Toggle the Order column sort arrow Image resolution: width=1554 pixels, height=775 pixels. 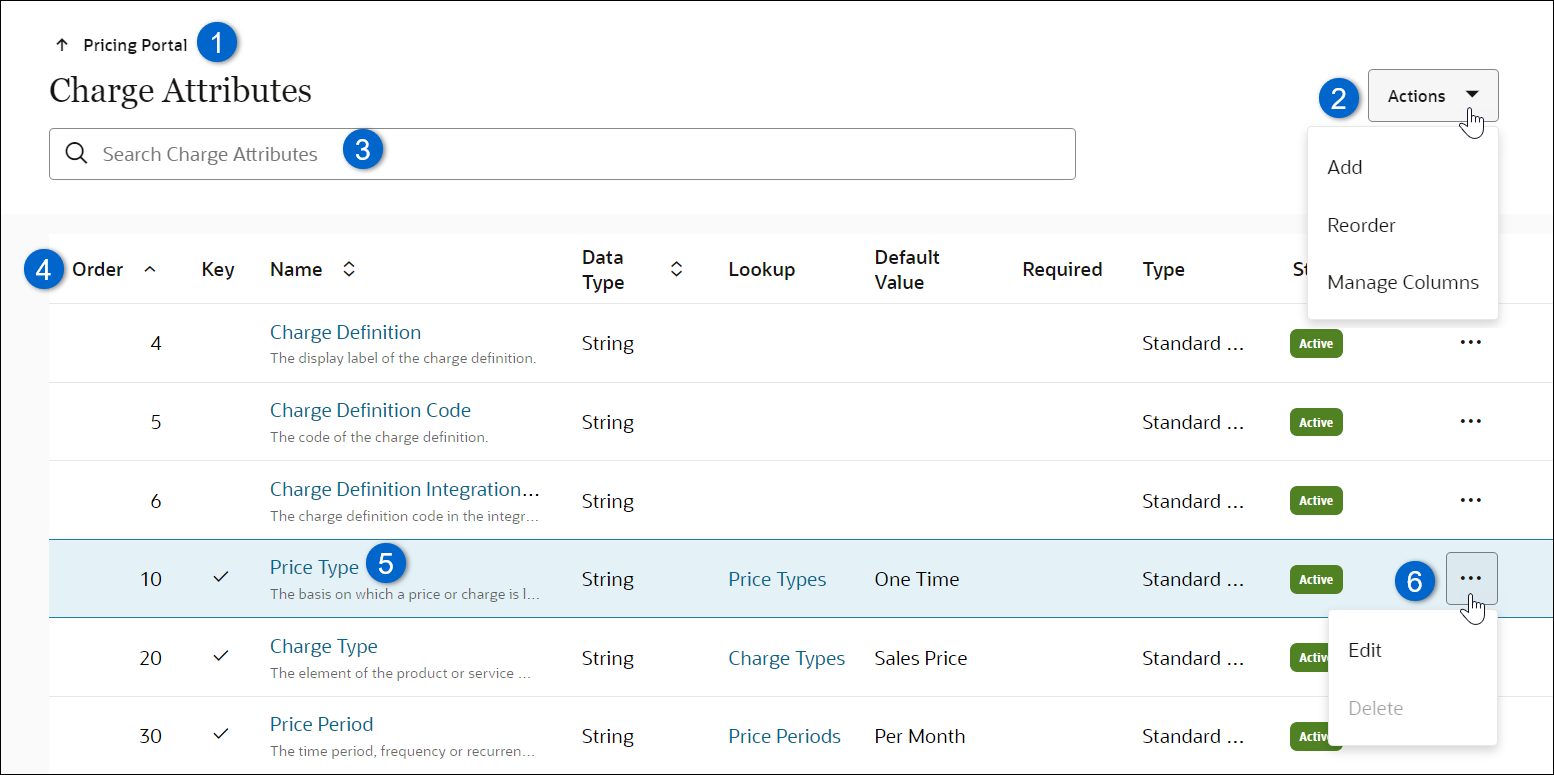coord(150,269)
